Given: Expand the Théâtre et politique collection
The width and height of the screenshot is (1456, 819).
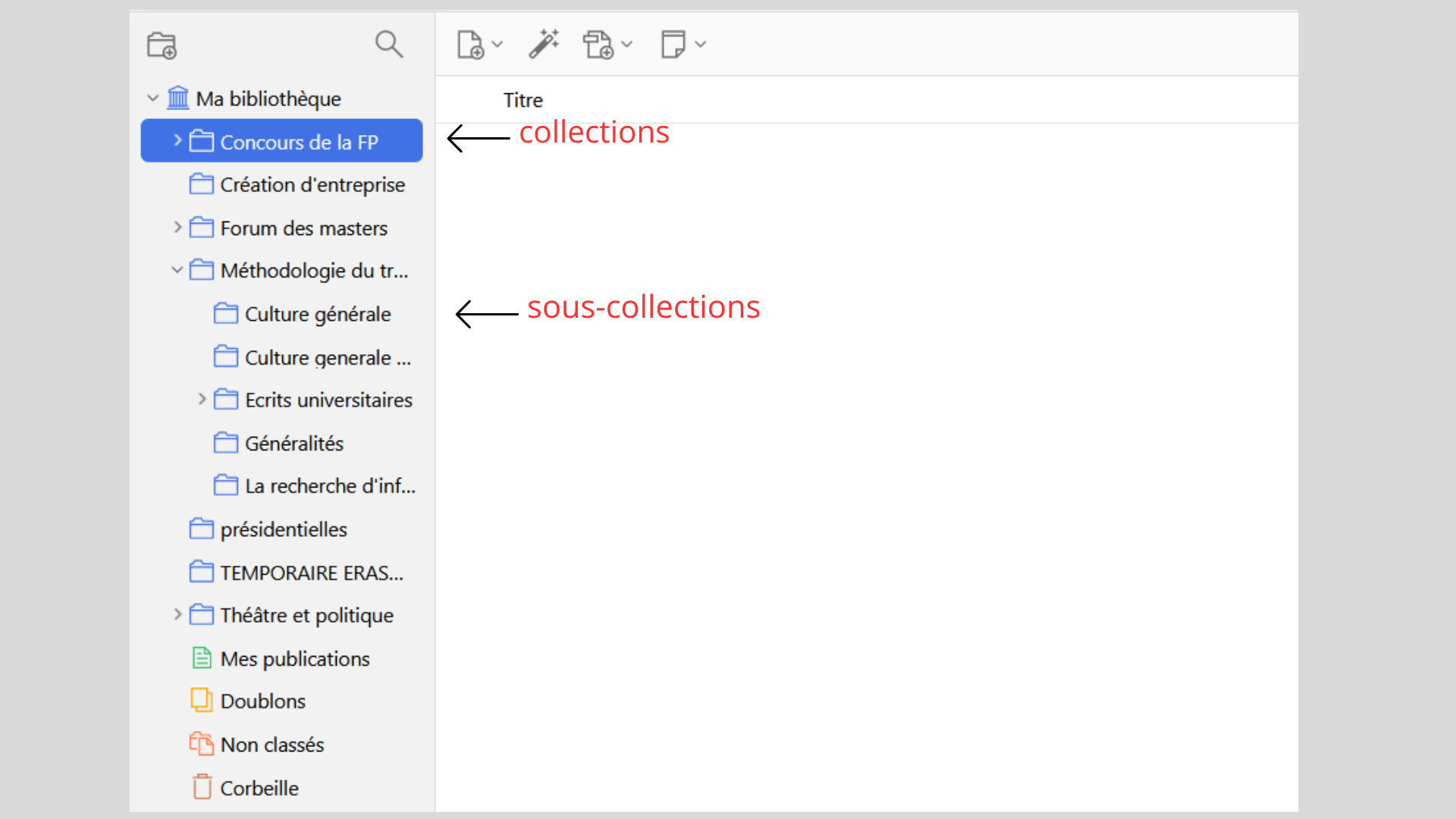Looking at the screenshot, I should (177, 615).
